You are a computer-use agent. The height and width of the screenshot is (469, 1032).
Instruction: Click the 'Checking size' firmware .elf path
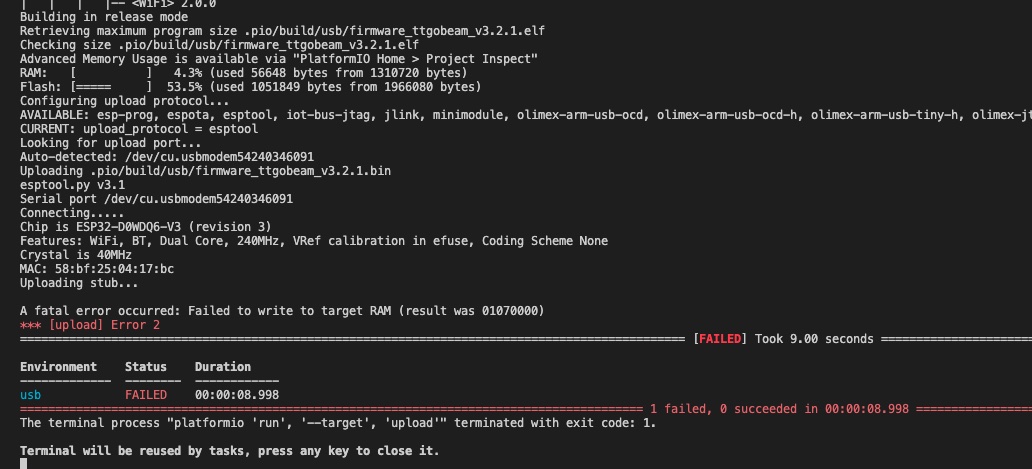(268, 45)
